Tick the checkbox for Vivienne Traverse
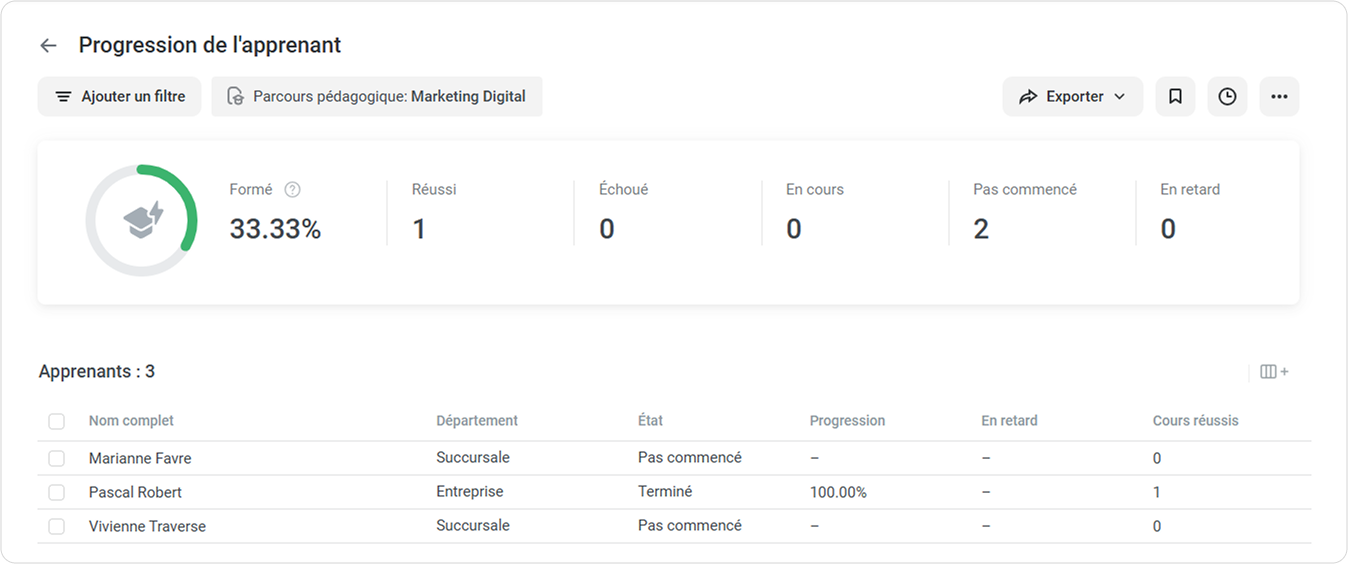This screenshot has height=564, width=1348. (57, 526)
